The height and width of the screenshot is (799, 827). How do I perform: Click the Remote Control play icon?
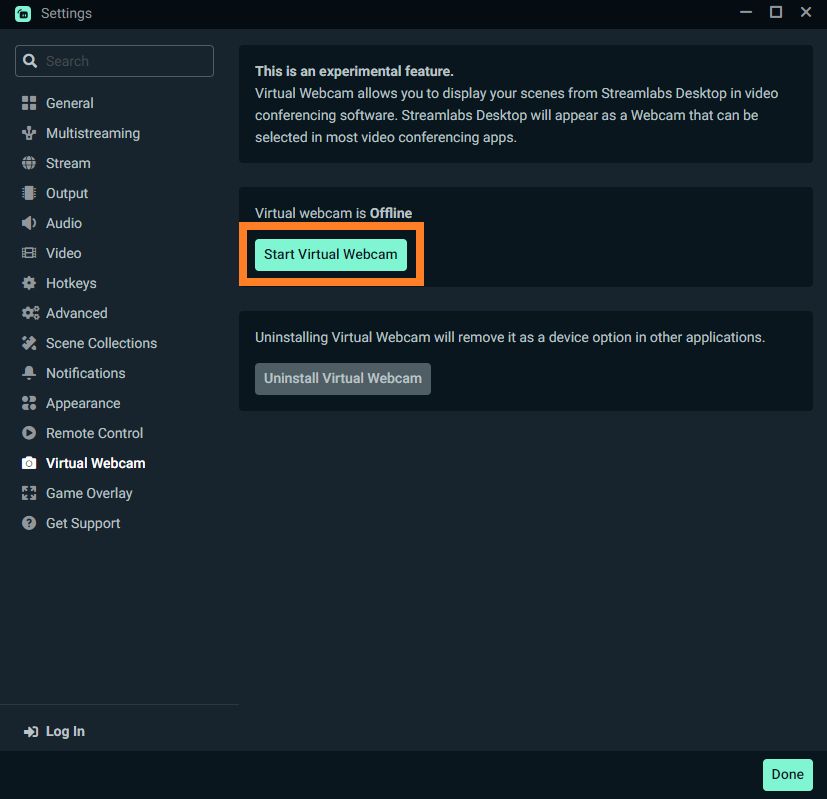pos(29,433)
